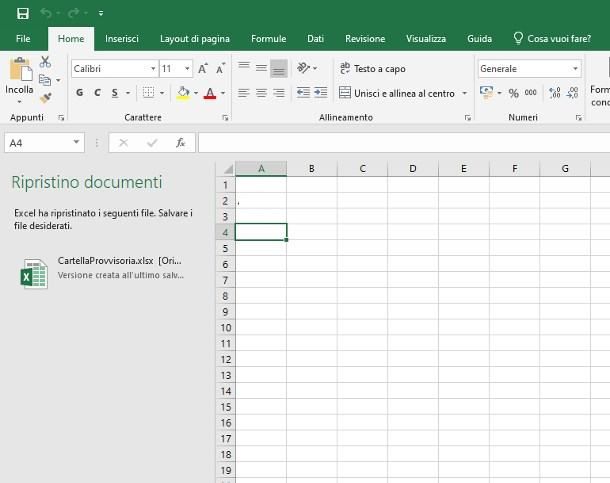
Task: Expand merge and center options arrow
Action: [x=465, y=93]
